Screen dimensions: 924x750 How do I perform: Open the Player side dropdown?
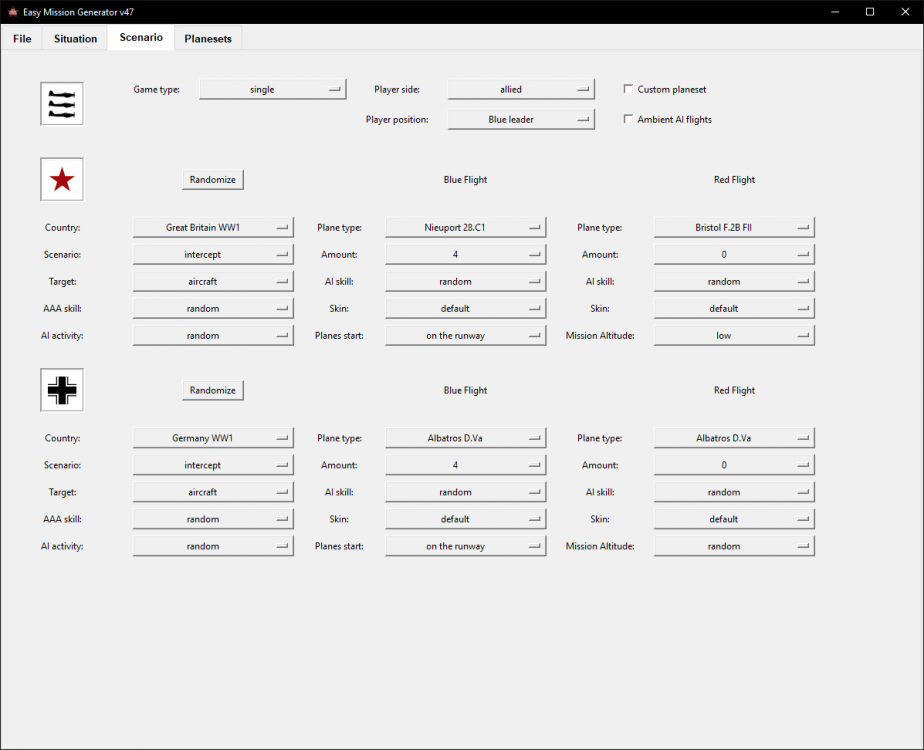coord(520,89)
